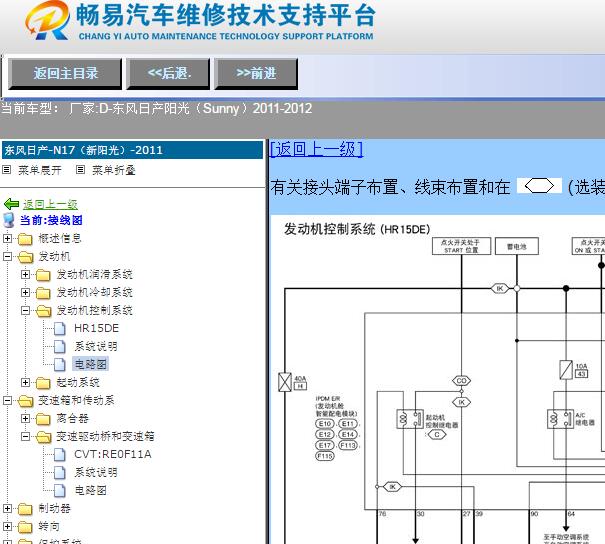This screenshot has width=605, height=544.
Task: Expand the 概述信息 folder node
Action: tap(7, 238)
